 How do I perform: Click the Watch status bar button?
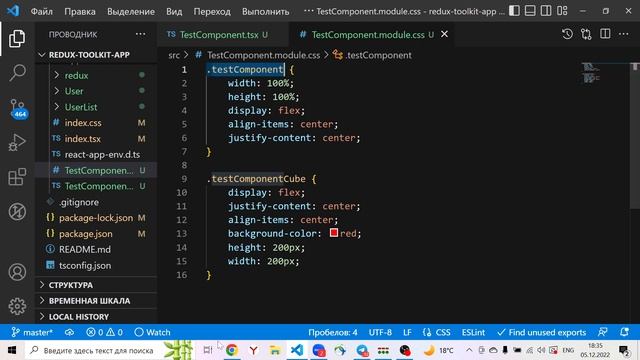pos(152,332)
